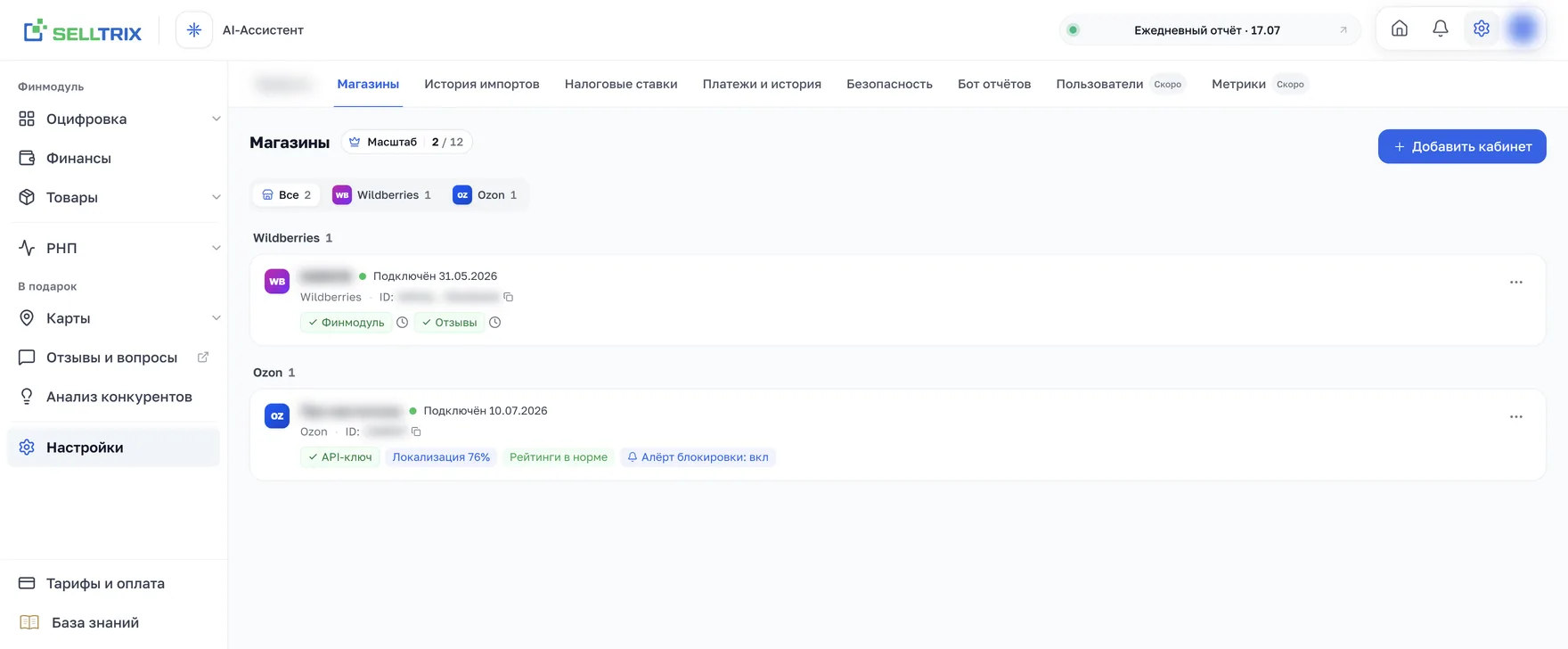Switch to История импортов tab
The height and width of the screenshot is (649, 1568).
pos(482,84)
